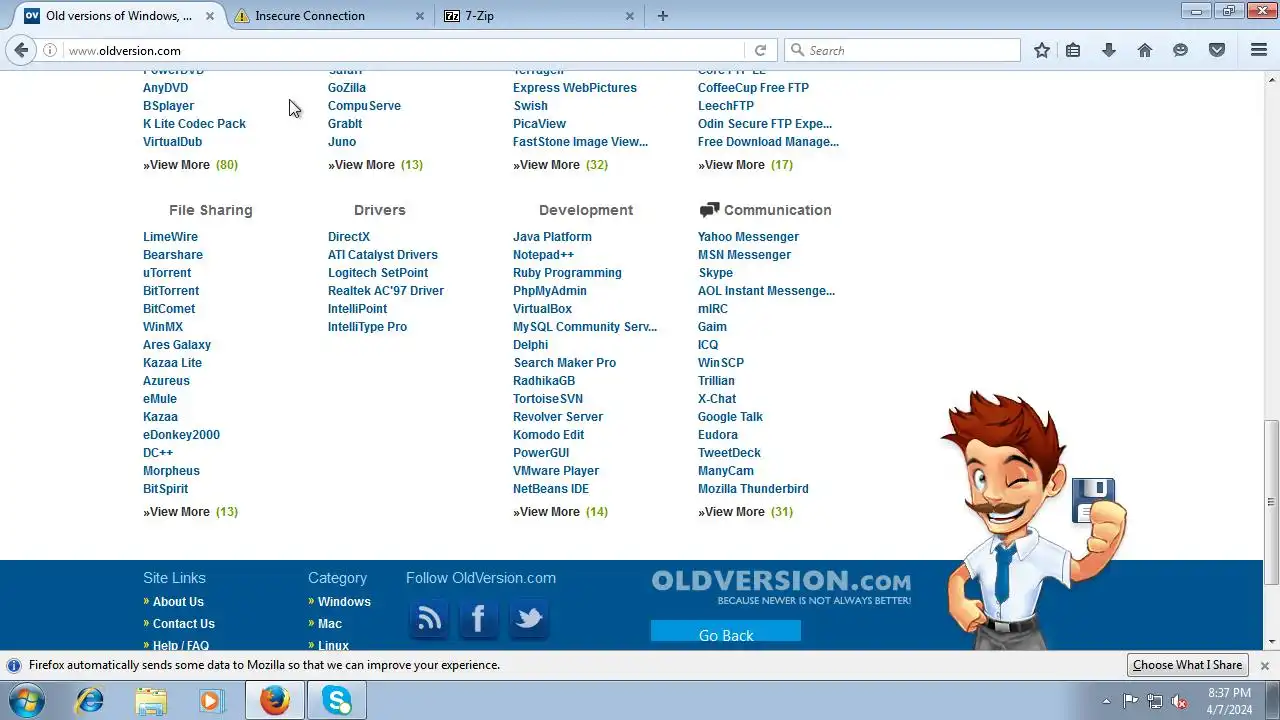Image resolution: width=1280 pixels, height=720 pixels.
Task: Open Skype from the taskbar
Action: [x=337, y=700]
